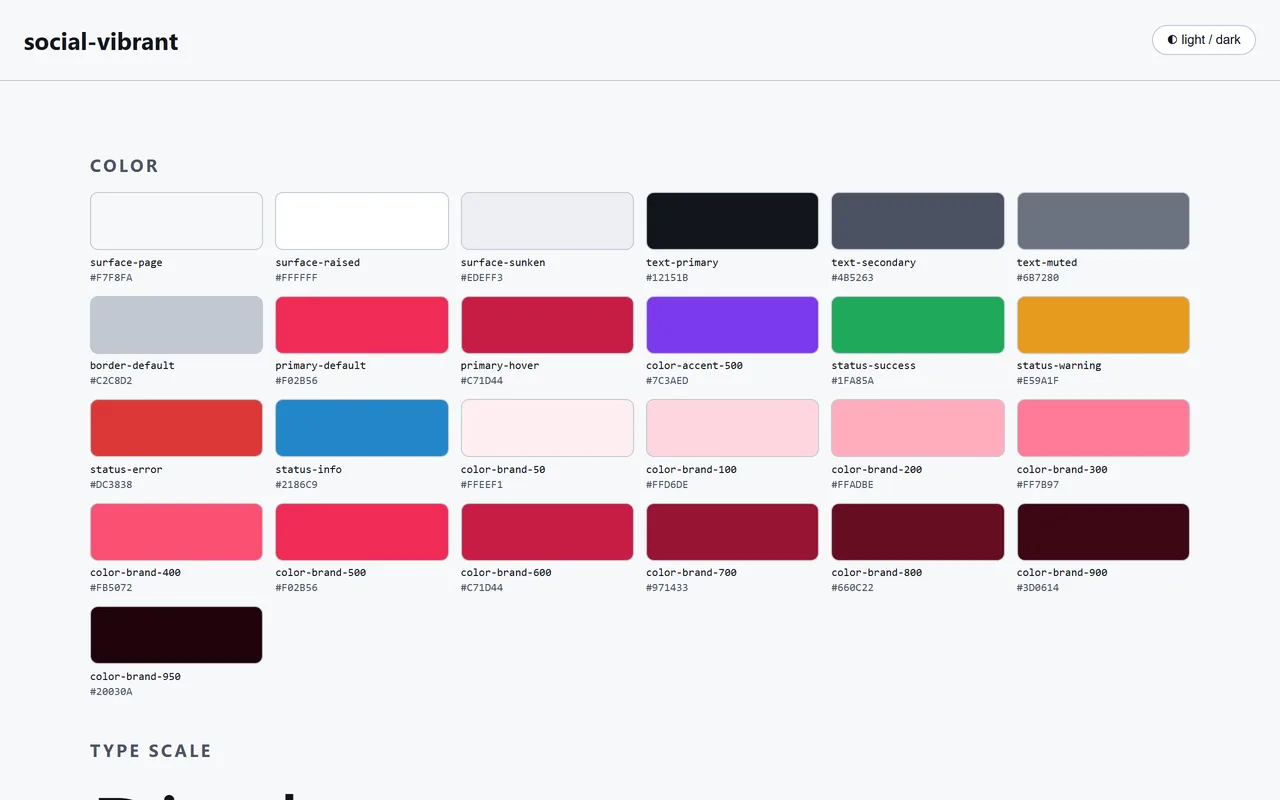Click the status-warning label text
Screen dimensions: 1280x800
tap(1059, 366)
